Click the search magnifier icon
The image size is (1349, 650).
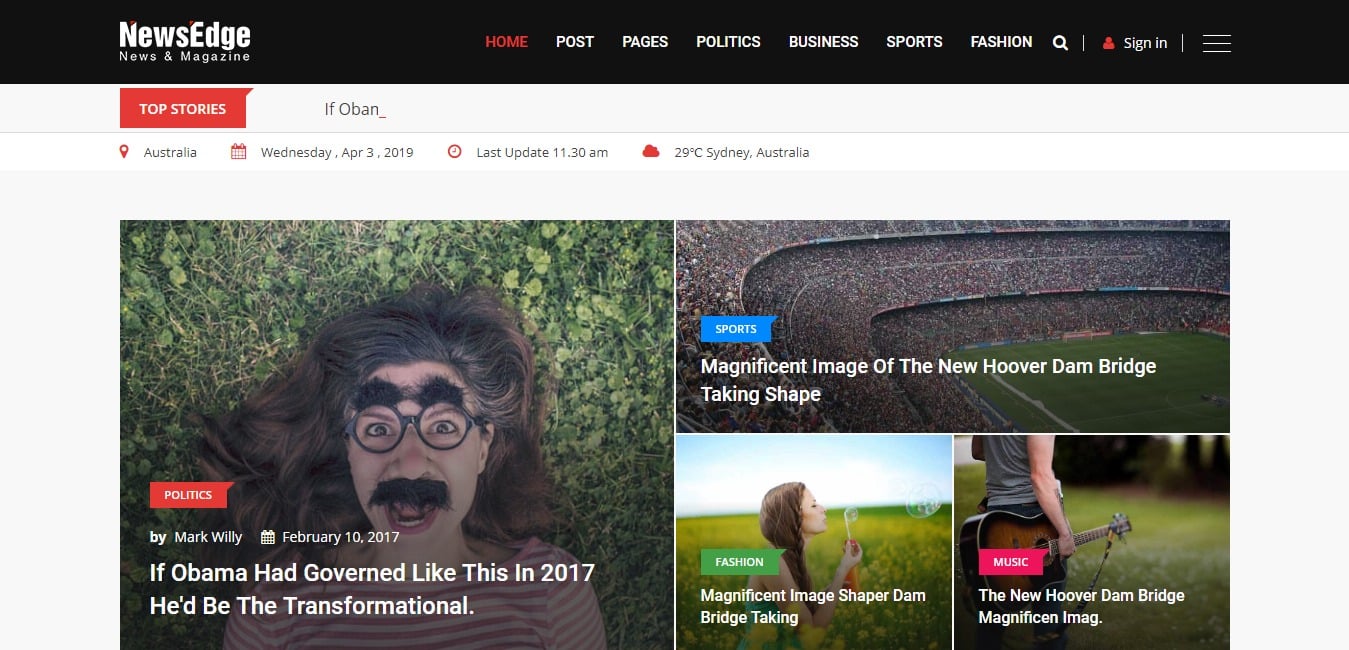pos(1060,43)
